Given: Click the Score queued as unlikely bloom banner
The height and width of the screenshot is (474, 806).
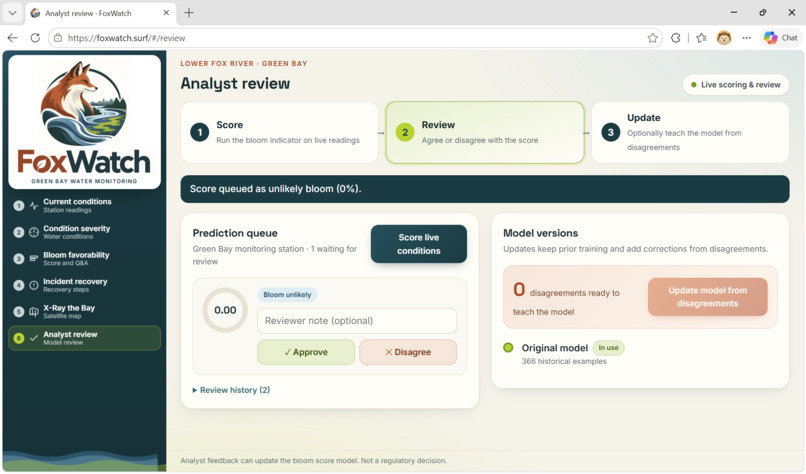Looking at the screenshot, I should coord(485,189).
